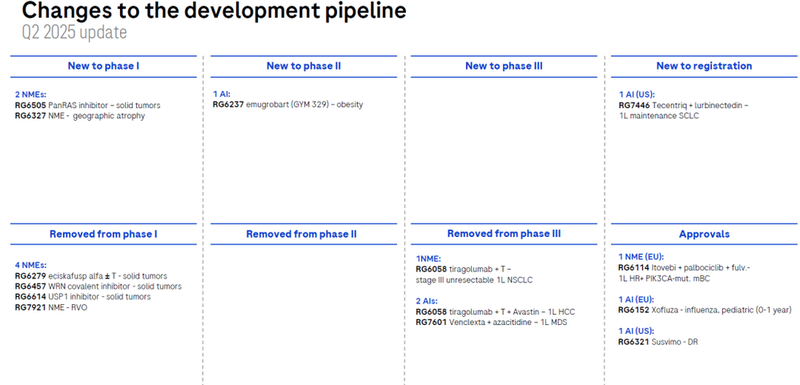This screenshot has width=800, height=385.
Task: Click the RG6614 USP1 inhibitor entry
Action: [x=83, y=297]
